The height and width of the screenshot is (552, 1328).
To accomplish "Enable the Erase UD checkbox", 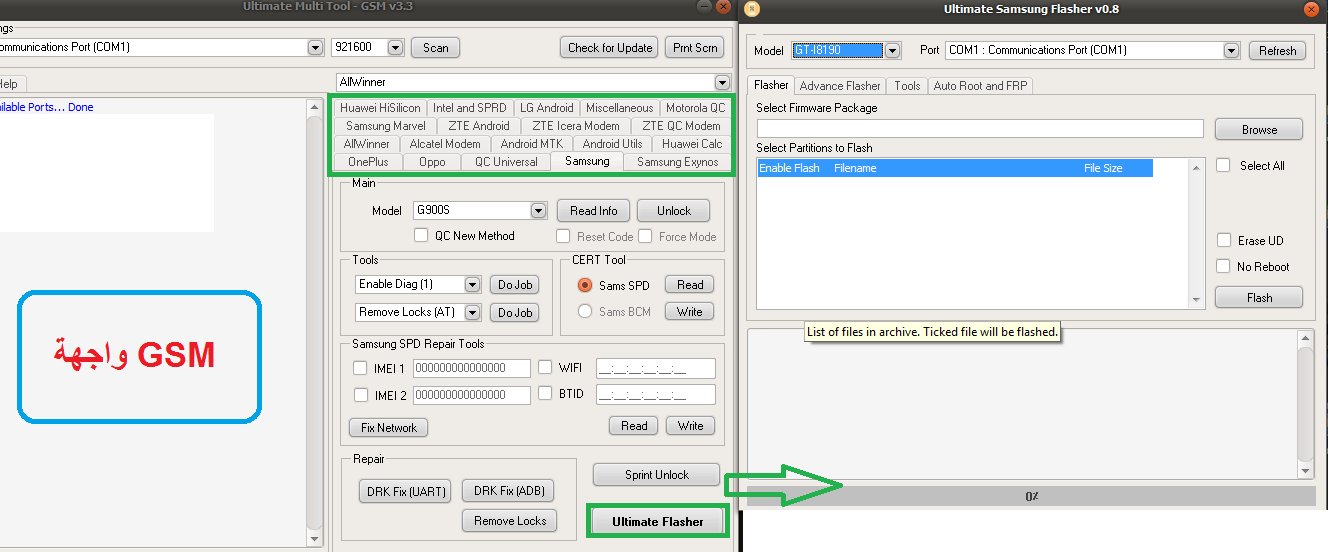I will click(x=1223, y=240).
